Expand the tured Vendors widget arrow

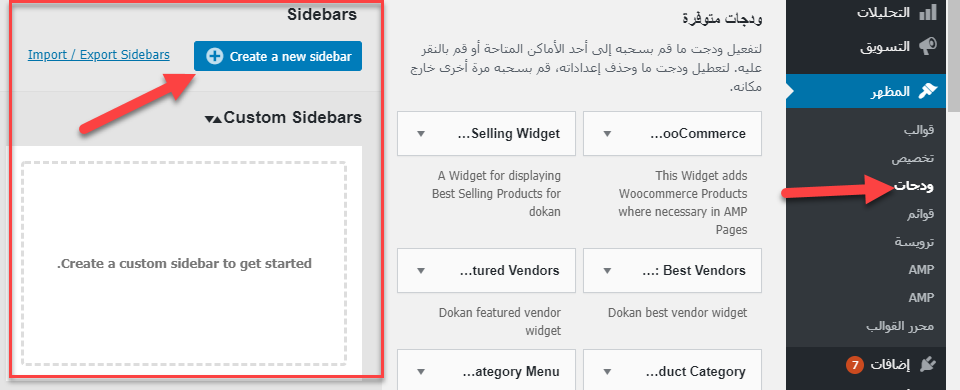(x=421, y=271)
